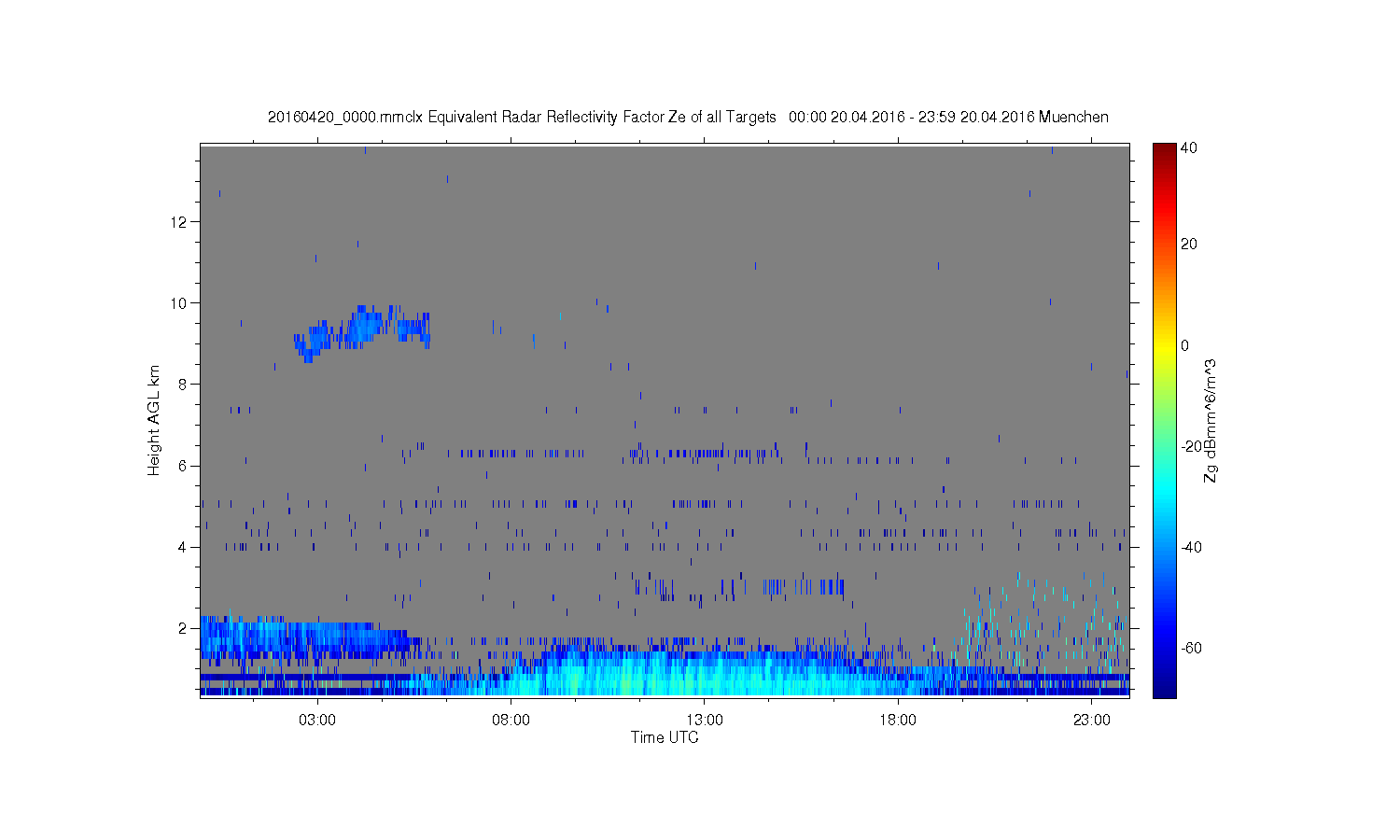The image size is (1400, 840).
Task: Click the height tick label 6
Action: (x=183, y=465)
